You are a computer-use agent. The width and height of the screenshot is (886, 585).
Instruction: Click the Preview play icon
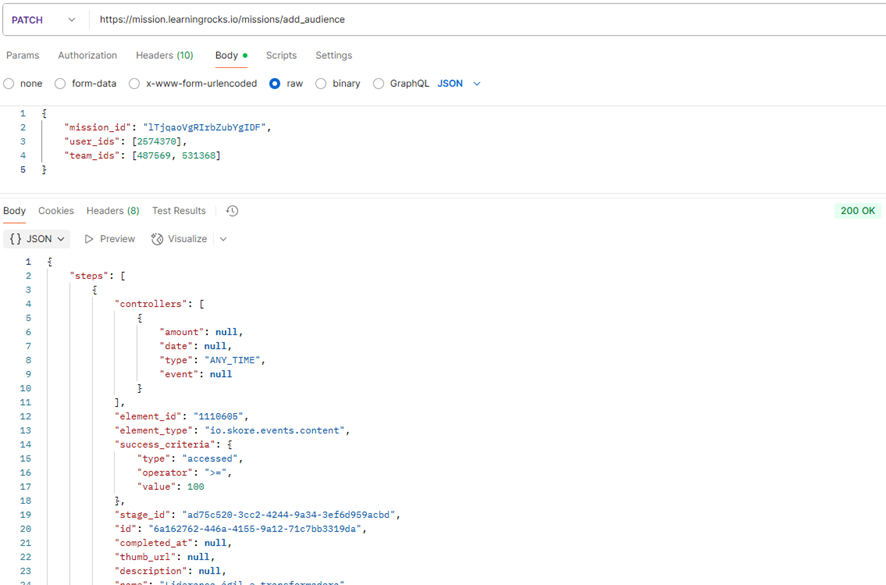[x=89, y=239]
